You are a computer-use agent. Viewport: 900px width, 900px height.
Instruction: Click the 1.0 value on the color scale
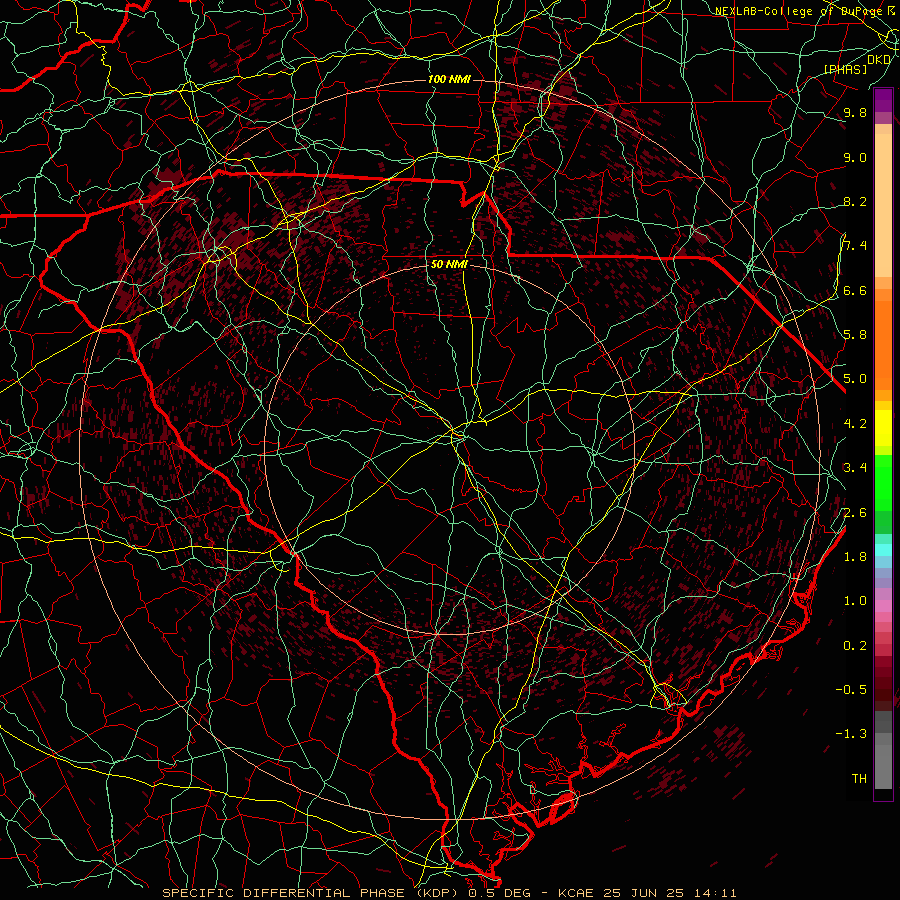pos(855,601)
